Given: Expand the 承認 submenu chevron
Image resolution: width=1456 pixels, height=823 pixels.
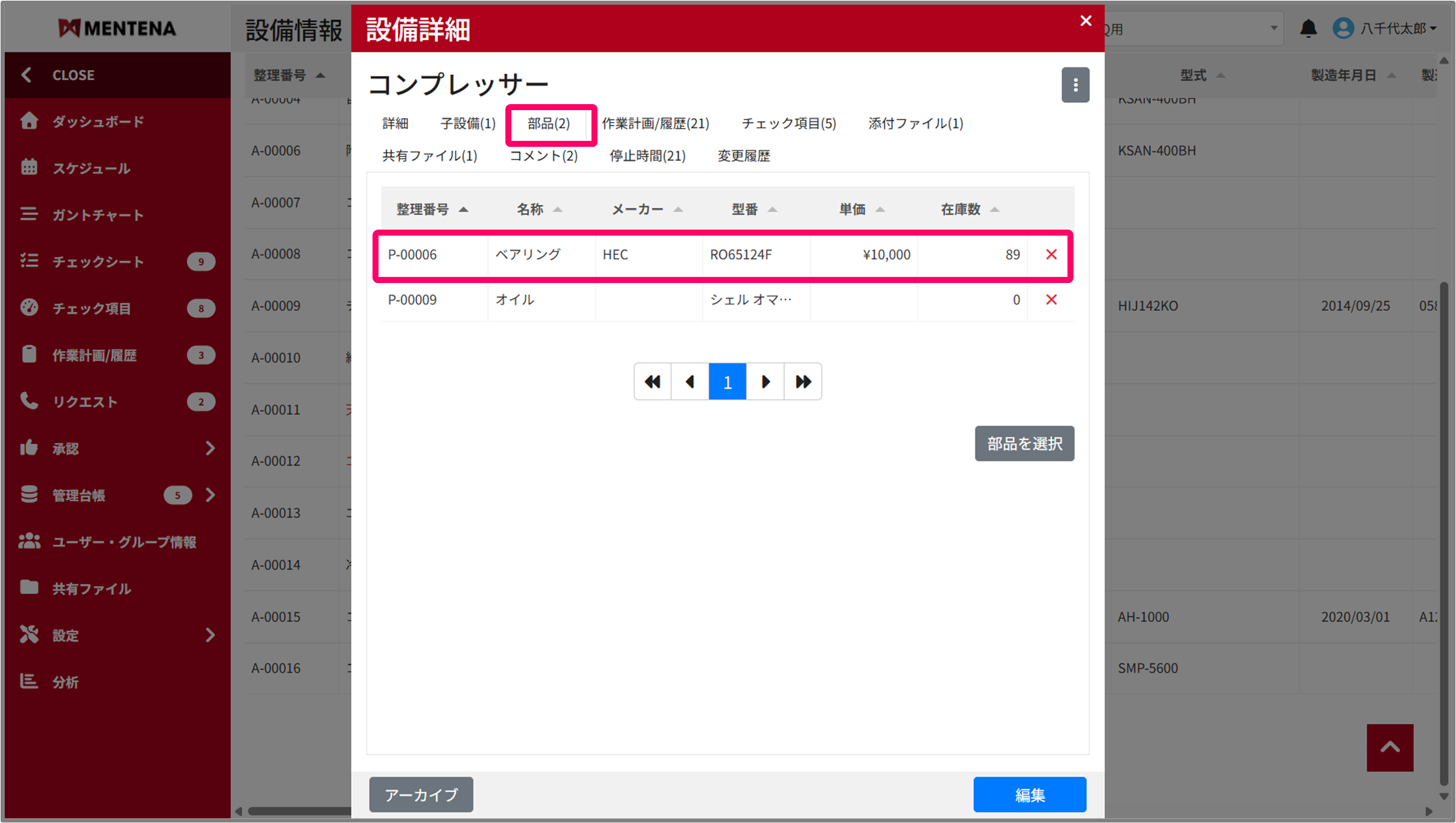Looking at the screenshot, I should point(210,449).
